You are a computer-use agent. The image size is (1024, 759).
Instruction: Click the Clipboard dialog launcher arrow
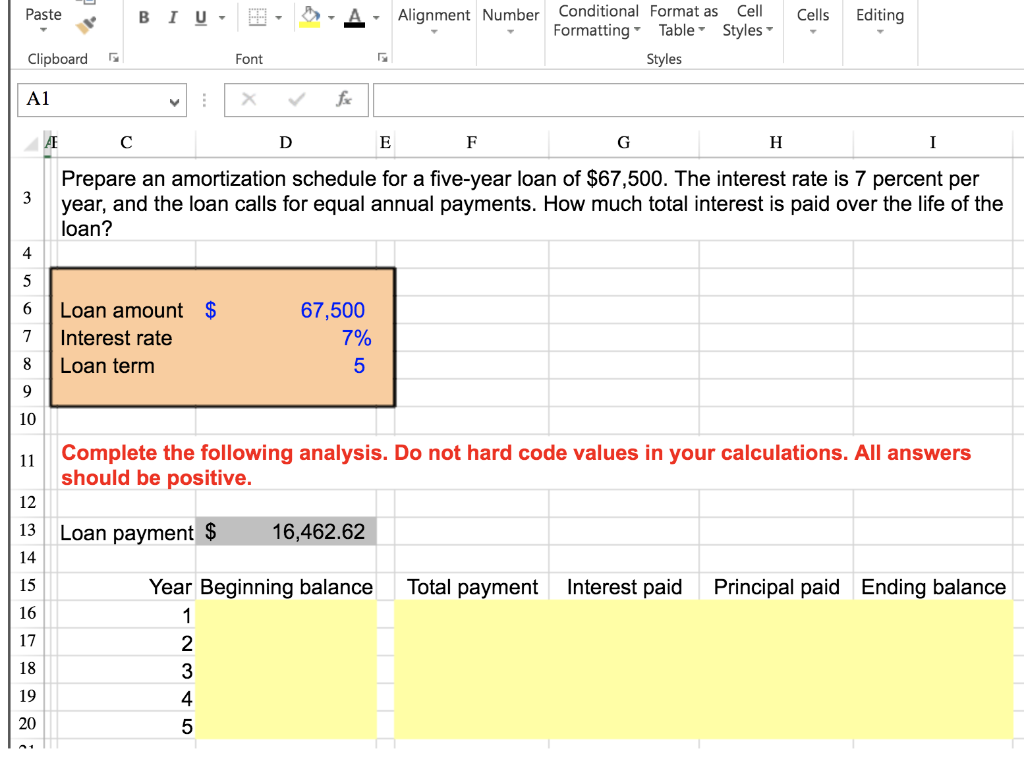click(x=112, y=58)
